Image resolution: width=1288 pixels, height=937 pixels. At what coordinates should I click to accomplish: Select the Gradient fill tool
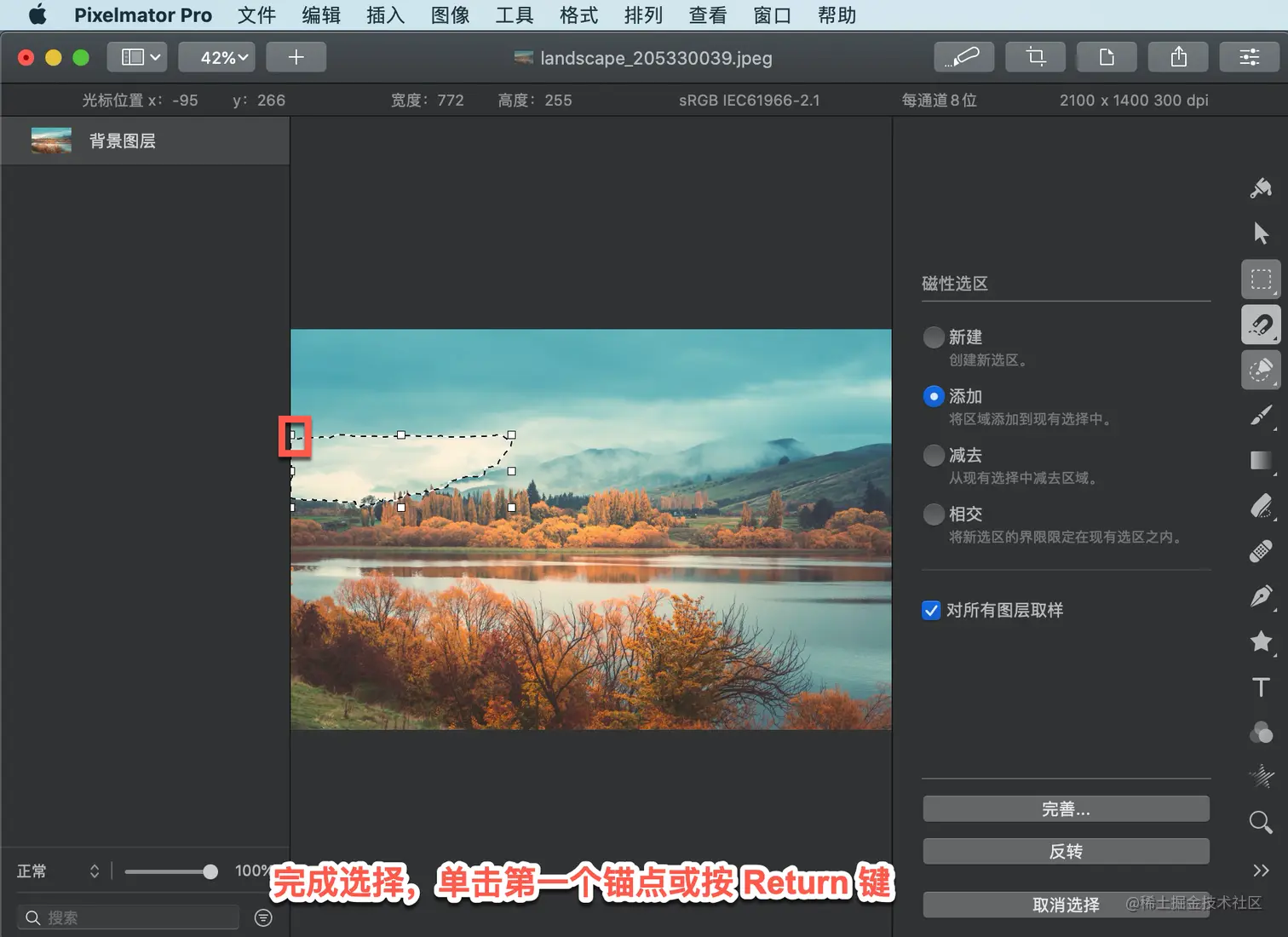(1261, 461)
